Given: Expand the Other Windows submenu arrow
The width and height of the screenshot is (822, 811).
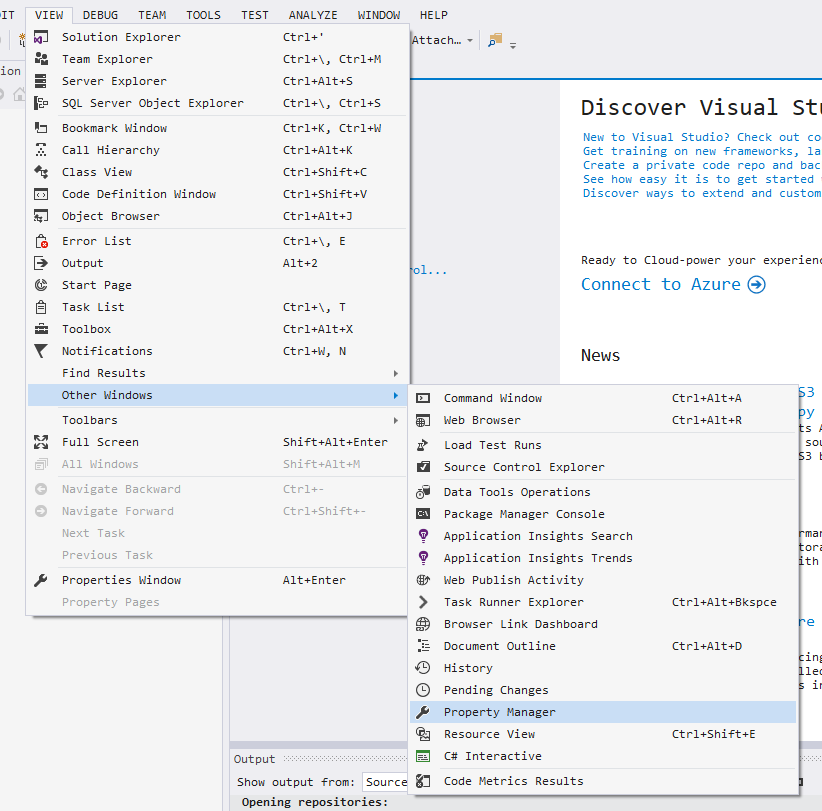Looking at the screenshot, I should pyautogui.click(x=396, y=396).
